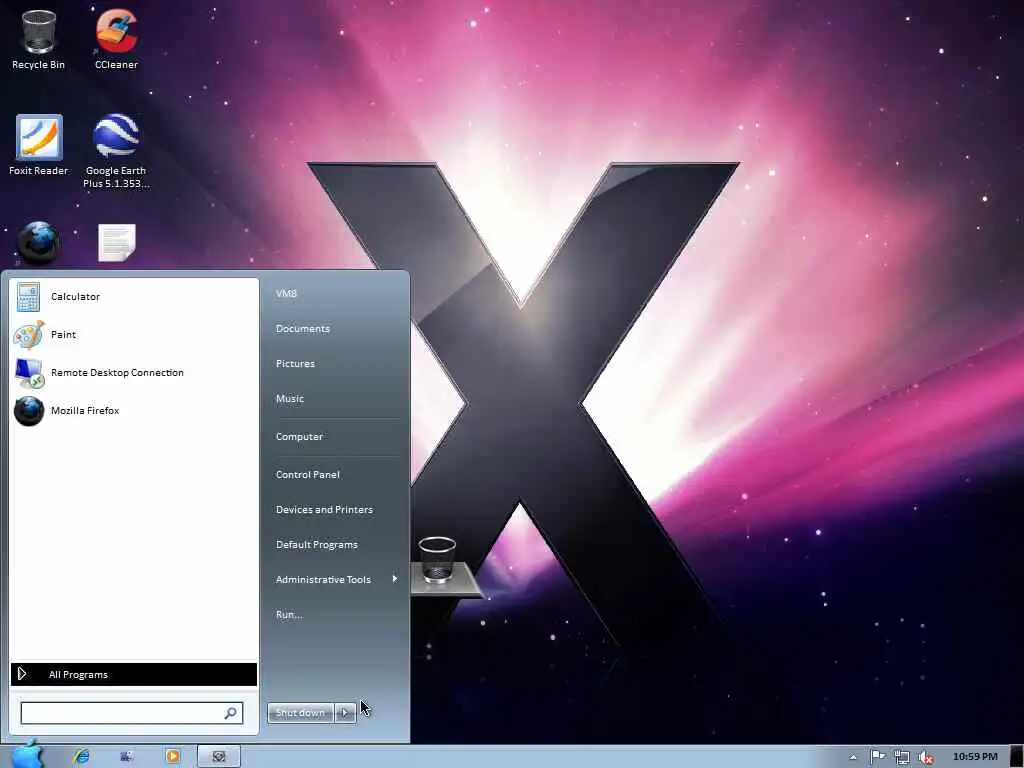
Task: Open Computer from Start menu
Action: (x=299, y=436)
